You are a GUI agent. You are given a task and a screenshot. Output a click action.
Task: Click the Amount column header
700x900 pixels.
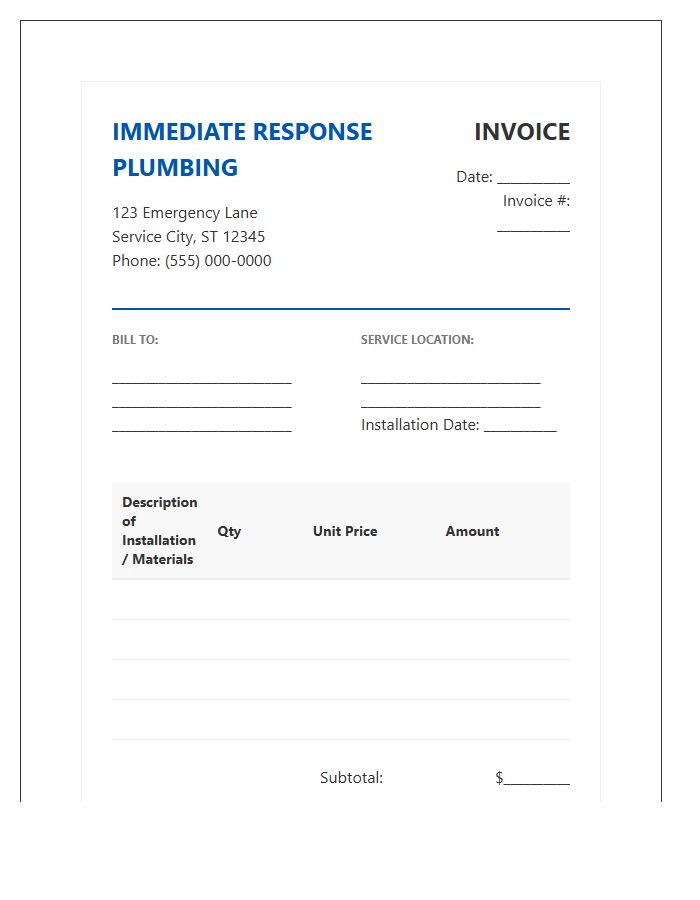point(472,532)
